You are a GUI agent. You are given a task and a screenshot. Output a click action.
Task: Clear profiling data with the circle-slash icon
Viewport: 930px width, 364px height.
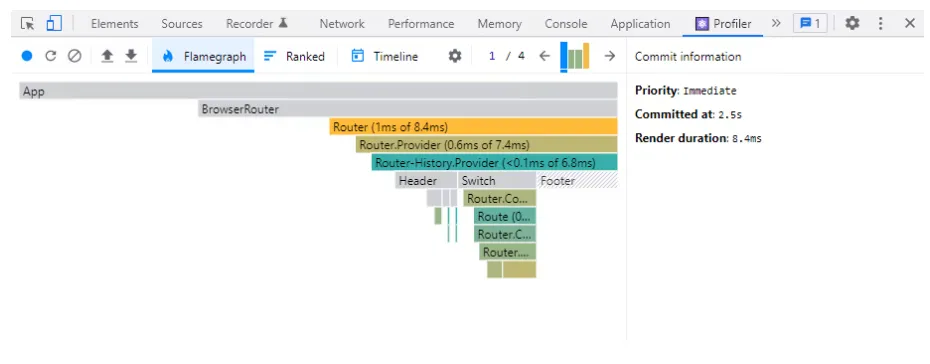click(74, 56)
